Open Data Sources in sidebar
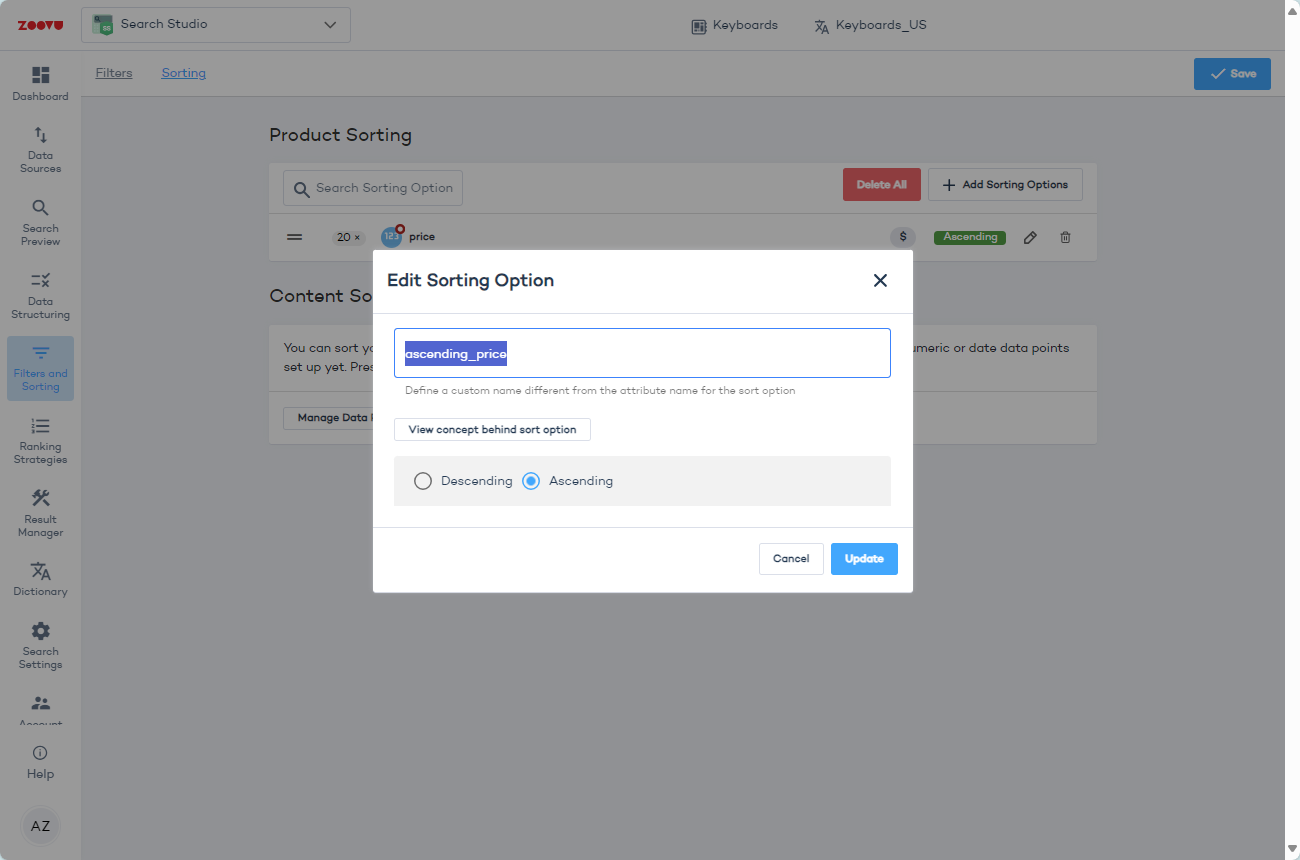This screenshot has width=1300, height=860. pyautogui.click(x=40, y=135)
